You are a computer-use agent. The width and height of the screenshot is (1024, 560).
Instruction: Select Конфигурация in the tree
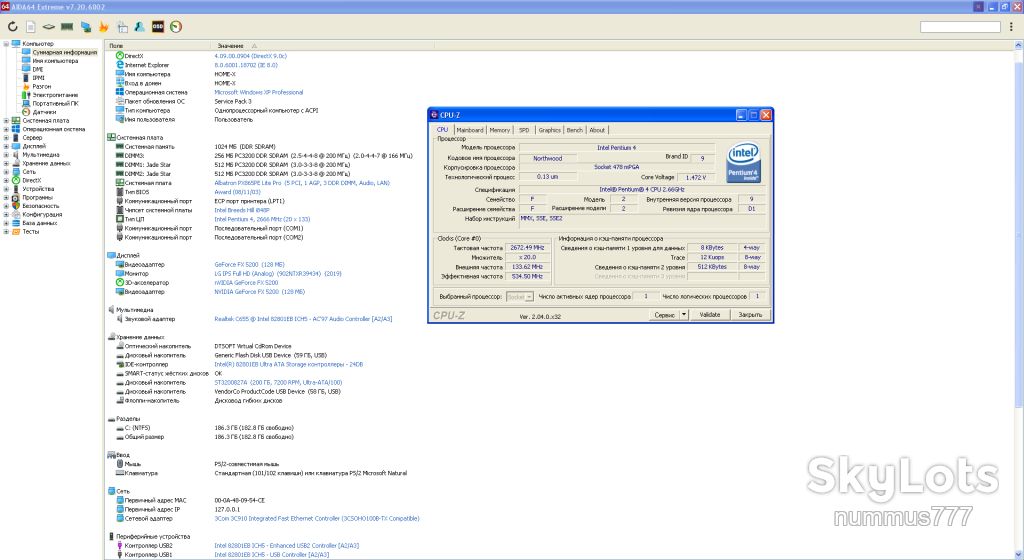[42, 214]
